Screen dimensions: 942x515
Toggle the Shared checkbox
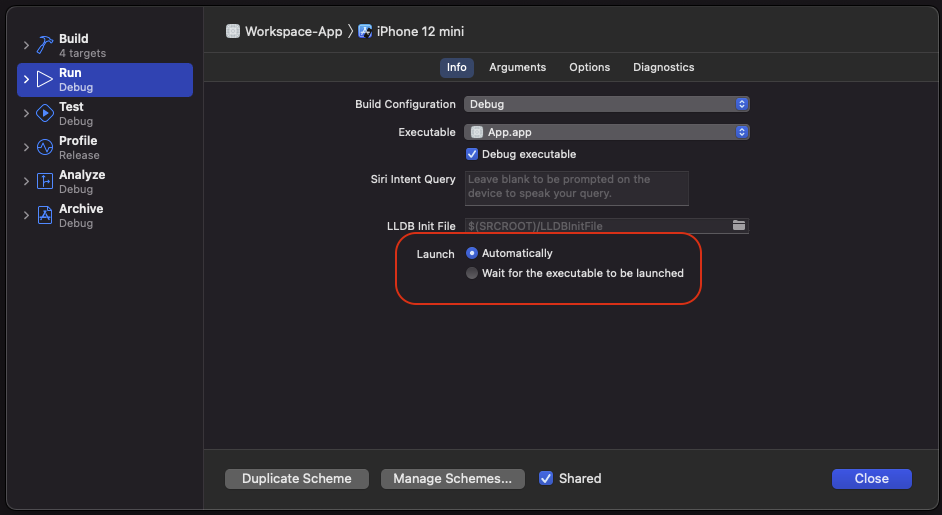pyautogui.click(x=545, y=478)
